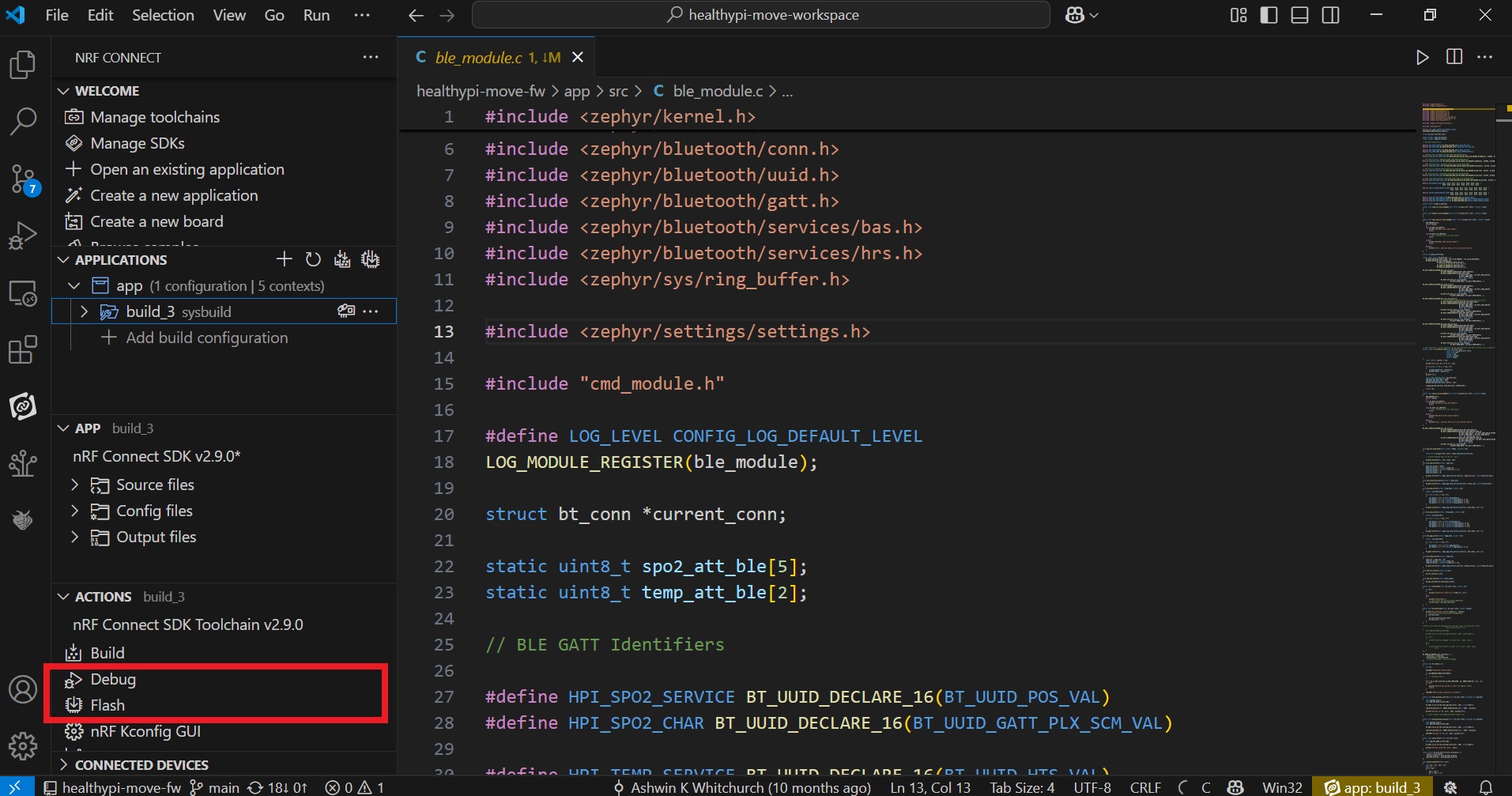Toggle the primary side bar visibility
1512x796 pixels.
click(x=1269, y=15)
